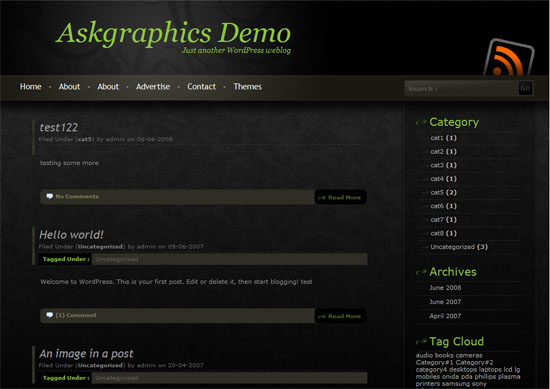550x389 pixels.
Task: Open the orange RSS feed icon
Action: (509, 58)
